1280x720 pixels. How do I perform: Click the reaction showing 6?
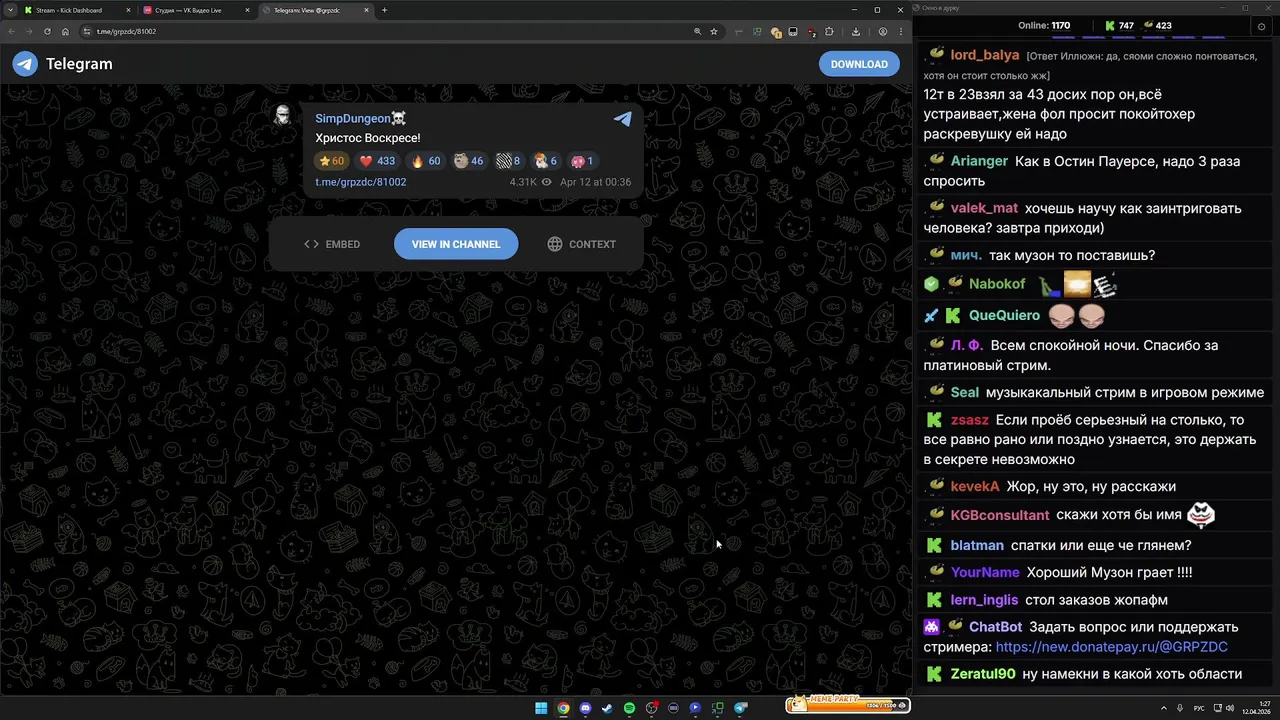click(x=545, y=161)
